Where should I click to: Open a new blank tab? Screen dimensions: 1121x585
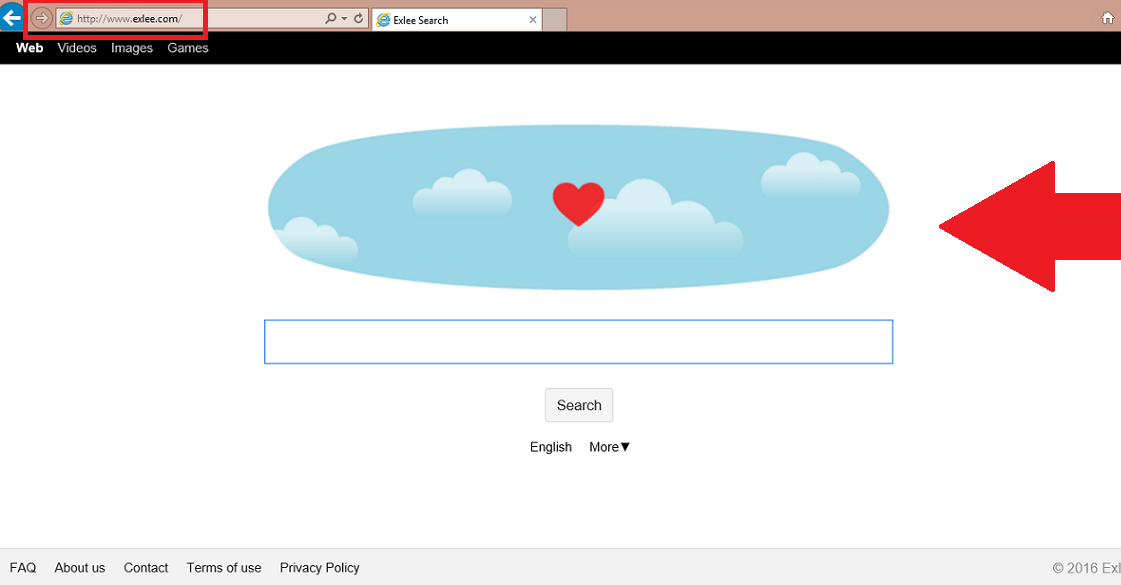[x=555, y=20]
